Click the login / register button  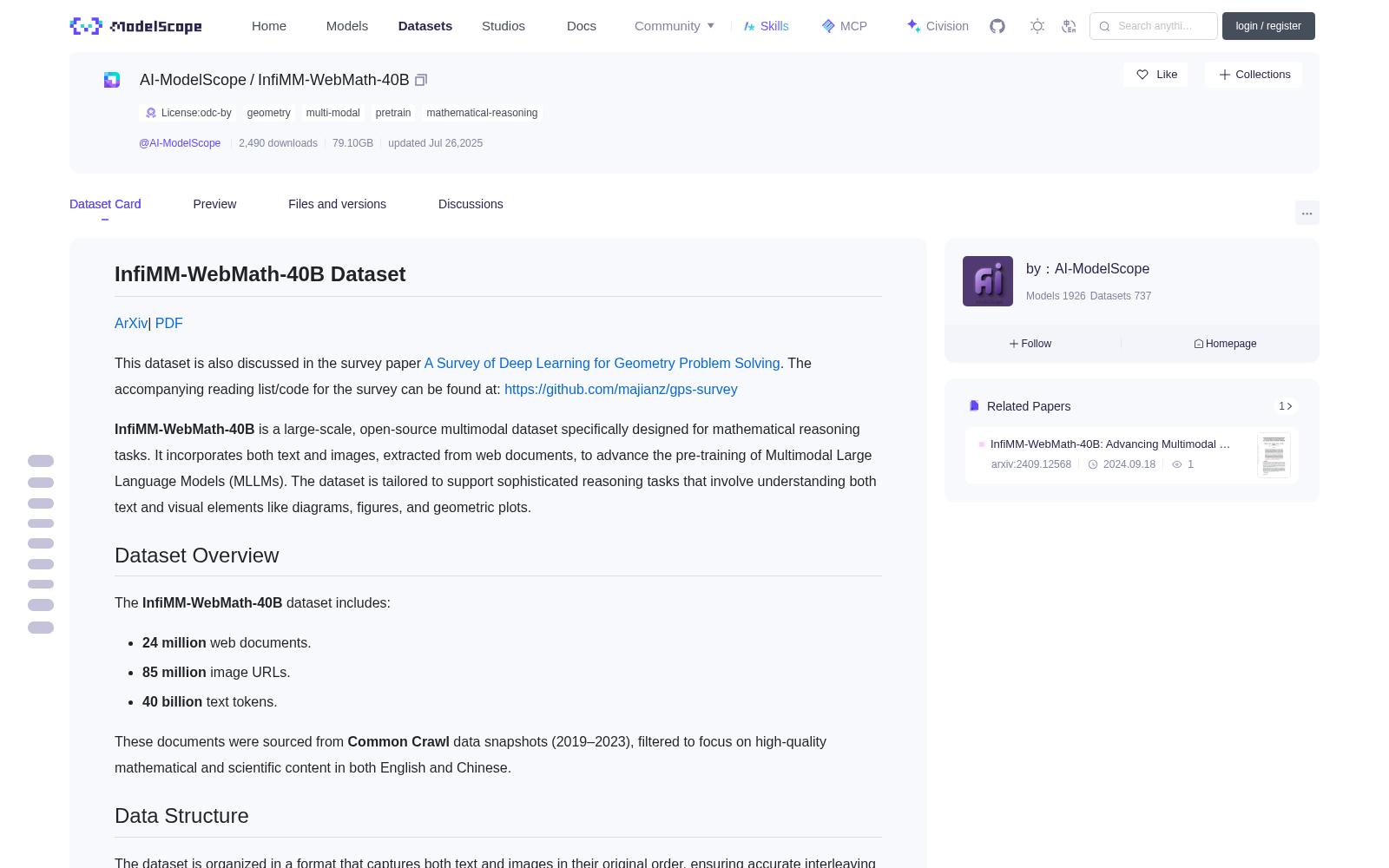point(1268,26)
